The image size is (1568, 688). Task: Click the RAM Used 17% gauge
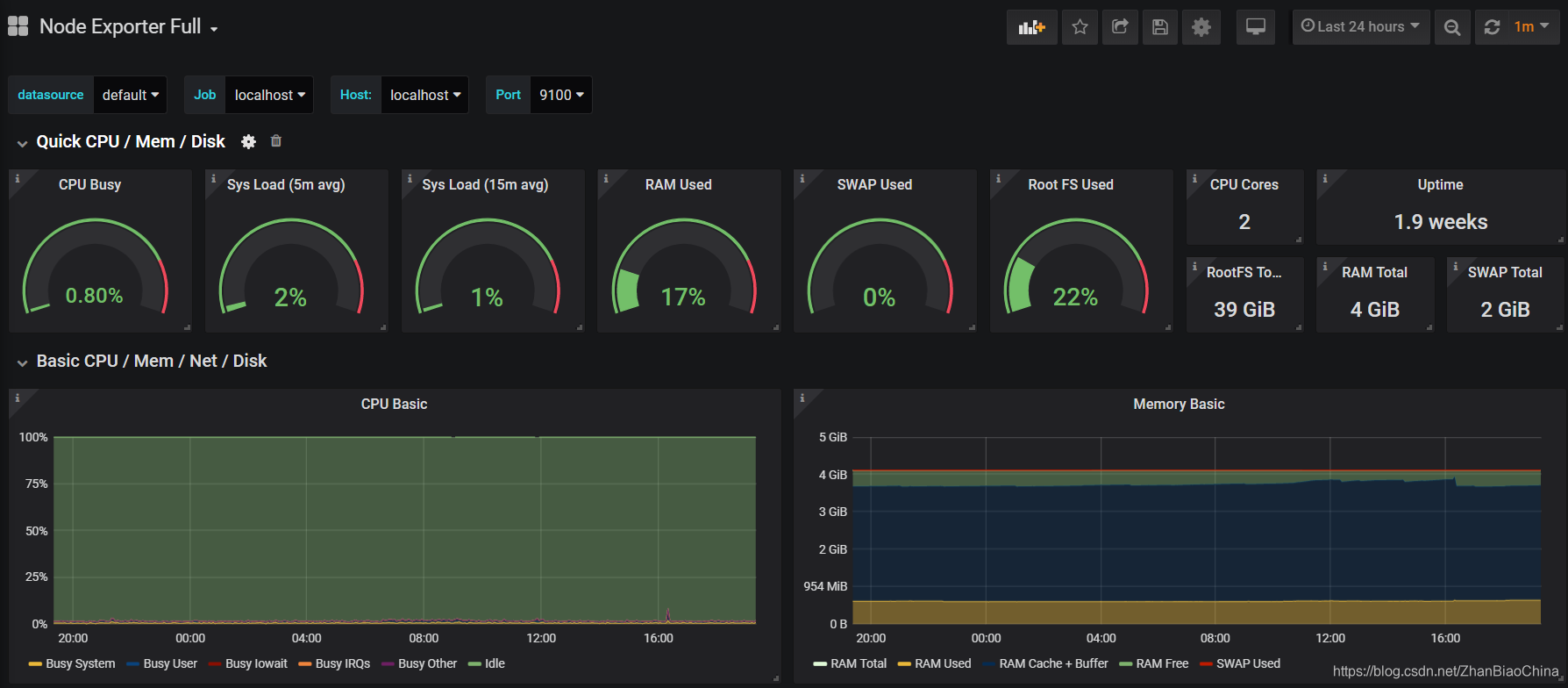point(684,268)
